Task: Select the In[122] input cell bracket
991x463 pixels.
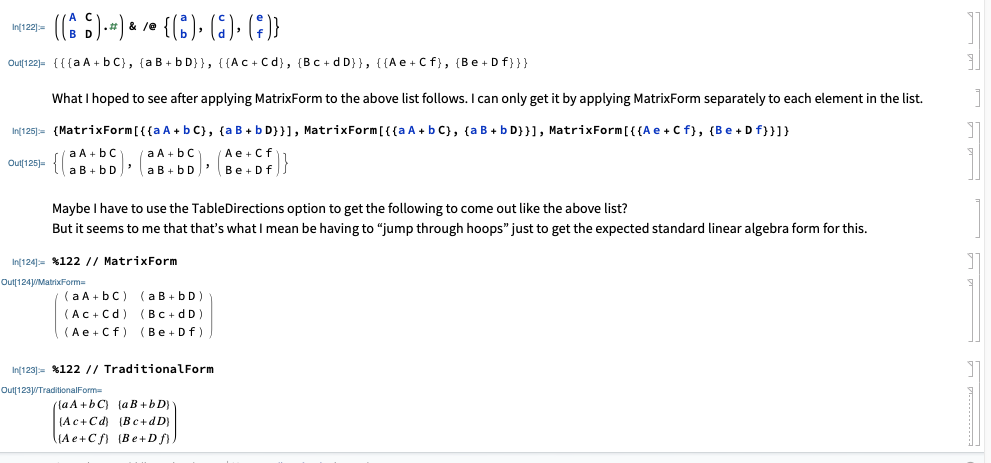Action: click(x=970, y=24)
